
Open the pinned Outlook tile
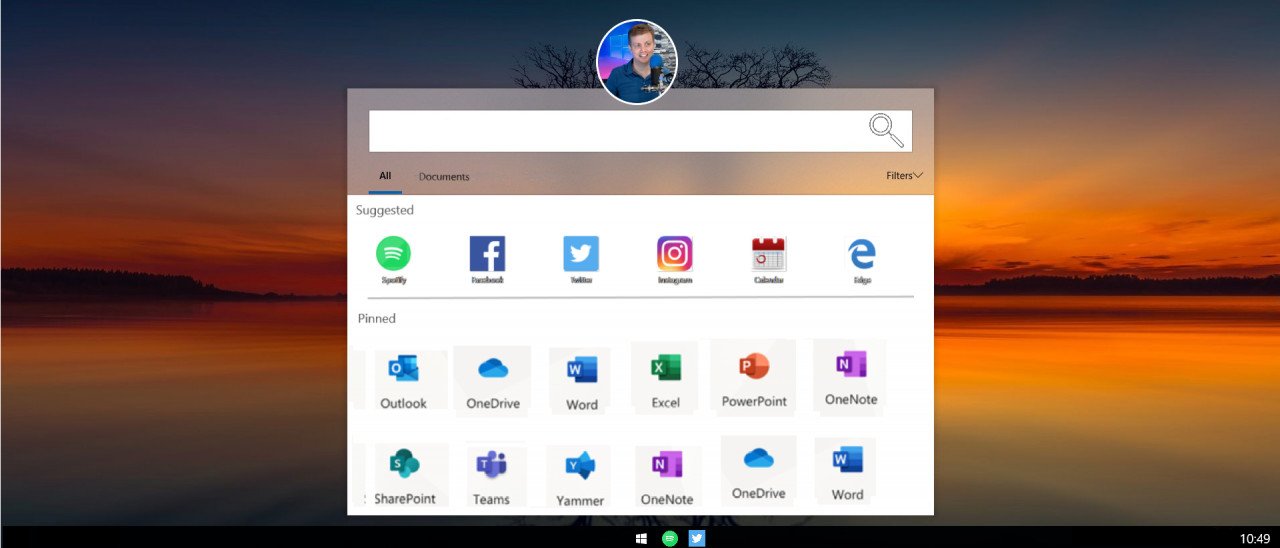403,380
